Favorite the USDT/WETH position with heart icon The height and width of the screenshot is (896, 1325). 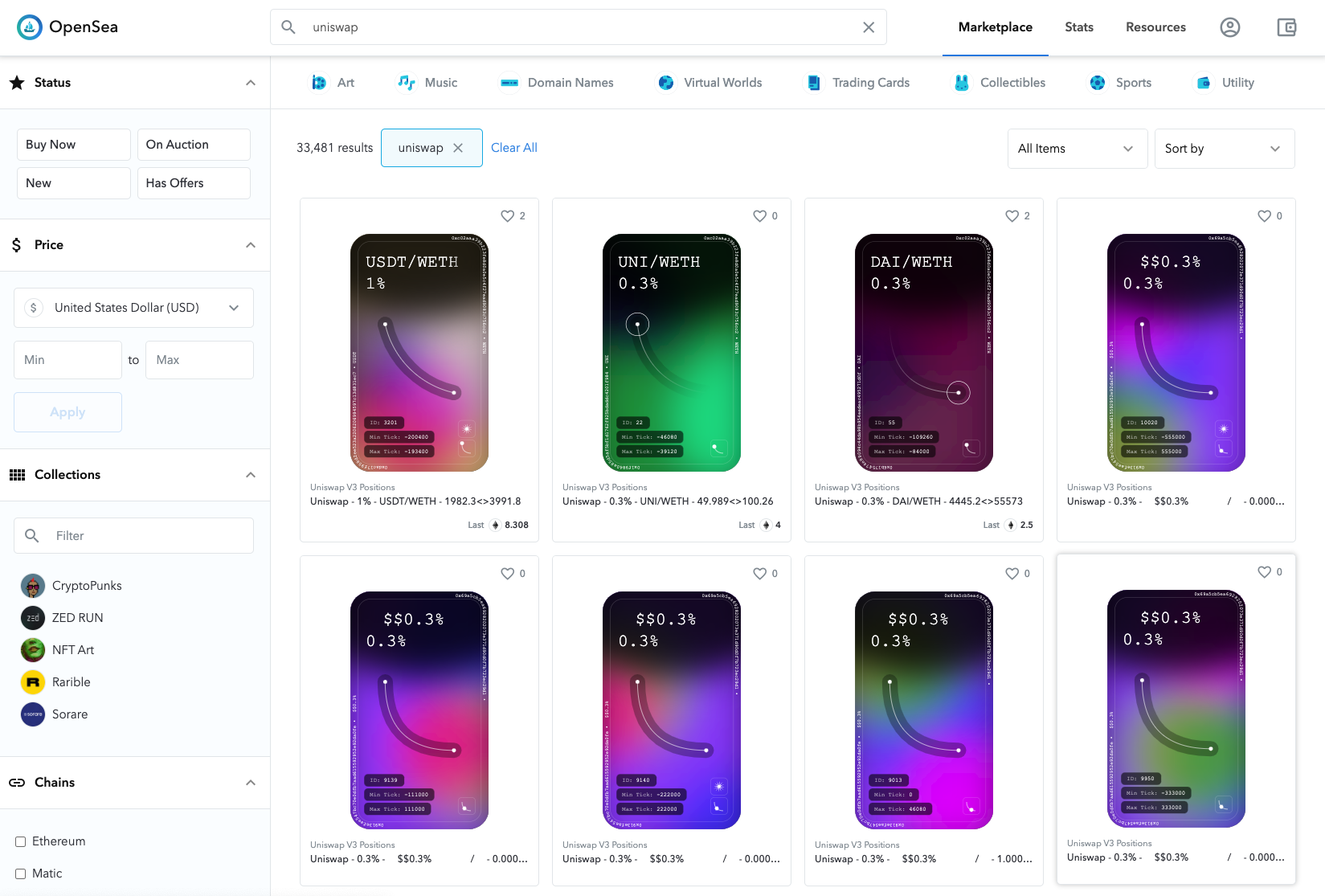pos(508,216)
